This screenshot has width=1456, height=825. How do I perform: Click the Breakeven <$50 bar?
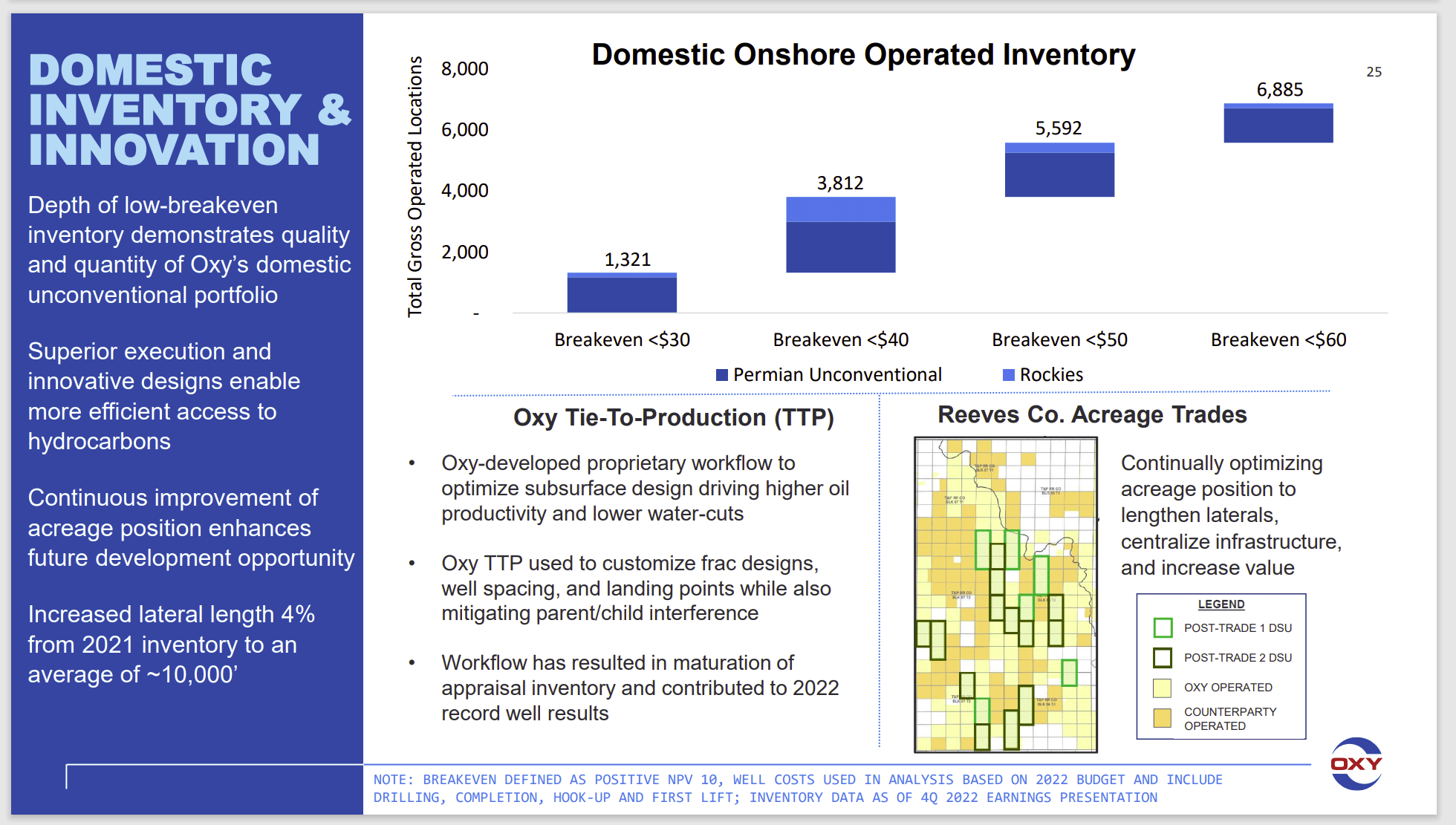(1059, 169)
